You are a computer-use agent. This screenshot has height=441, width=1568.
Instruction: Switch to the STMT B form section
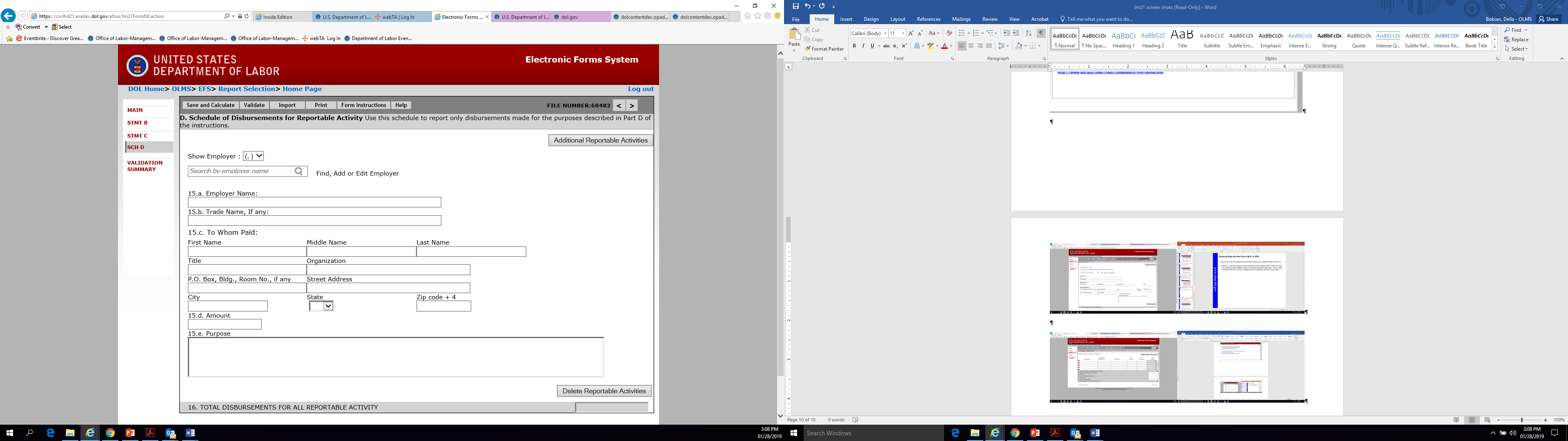(138, 123)
